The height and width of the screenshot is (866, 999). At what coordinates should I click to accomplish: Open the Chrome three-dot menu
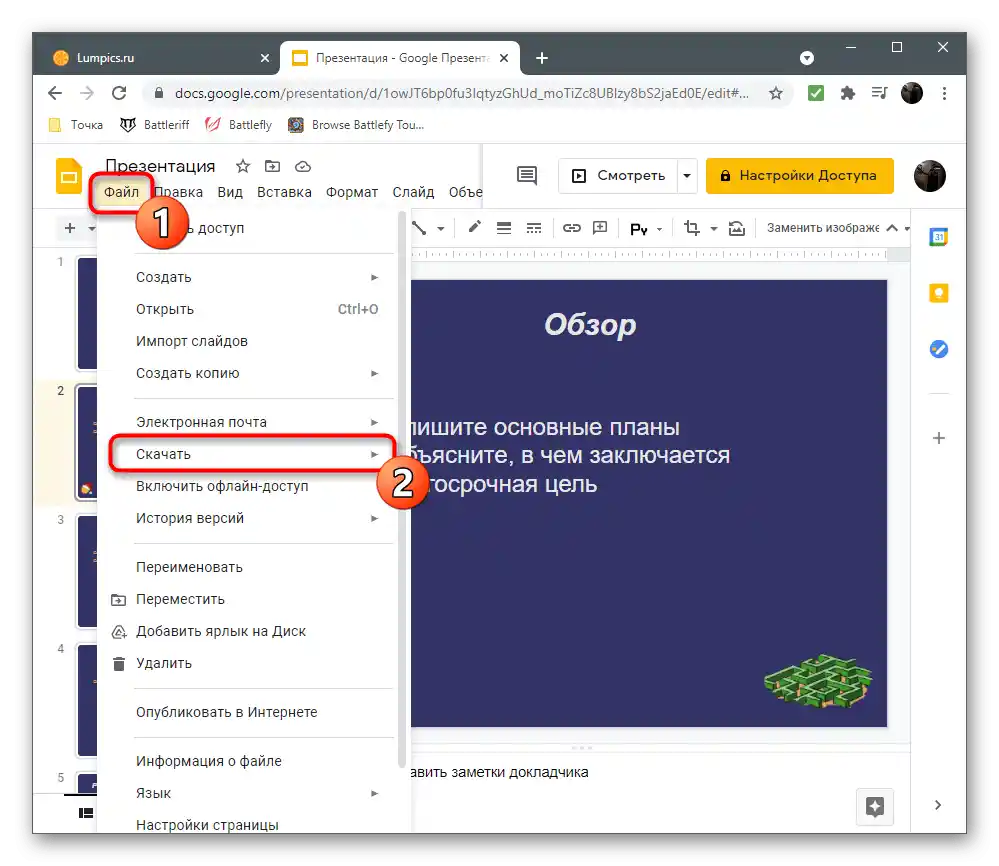pos(944,94)
